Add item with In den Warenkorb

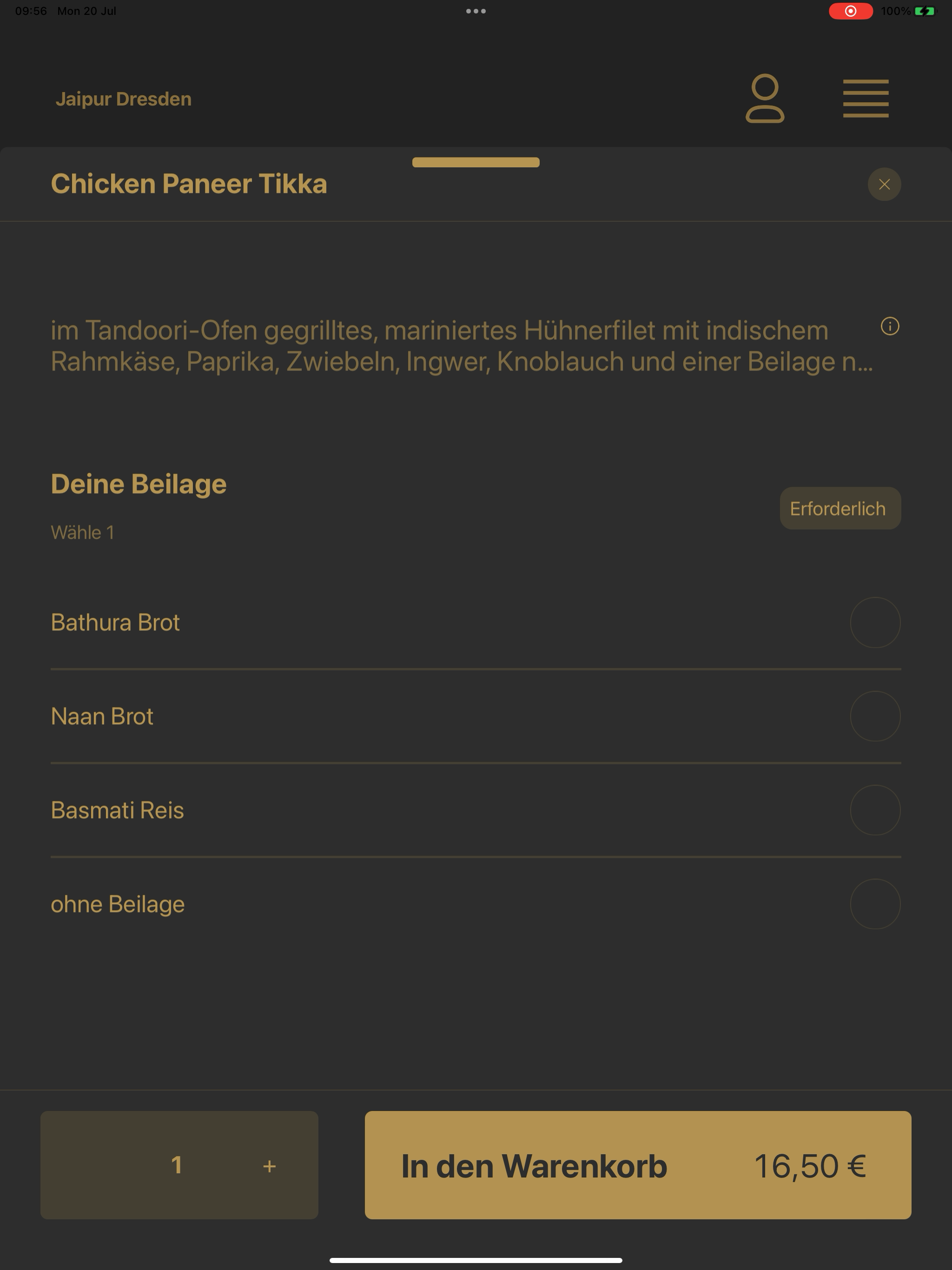pos(638,1165)
